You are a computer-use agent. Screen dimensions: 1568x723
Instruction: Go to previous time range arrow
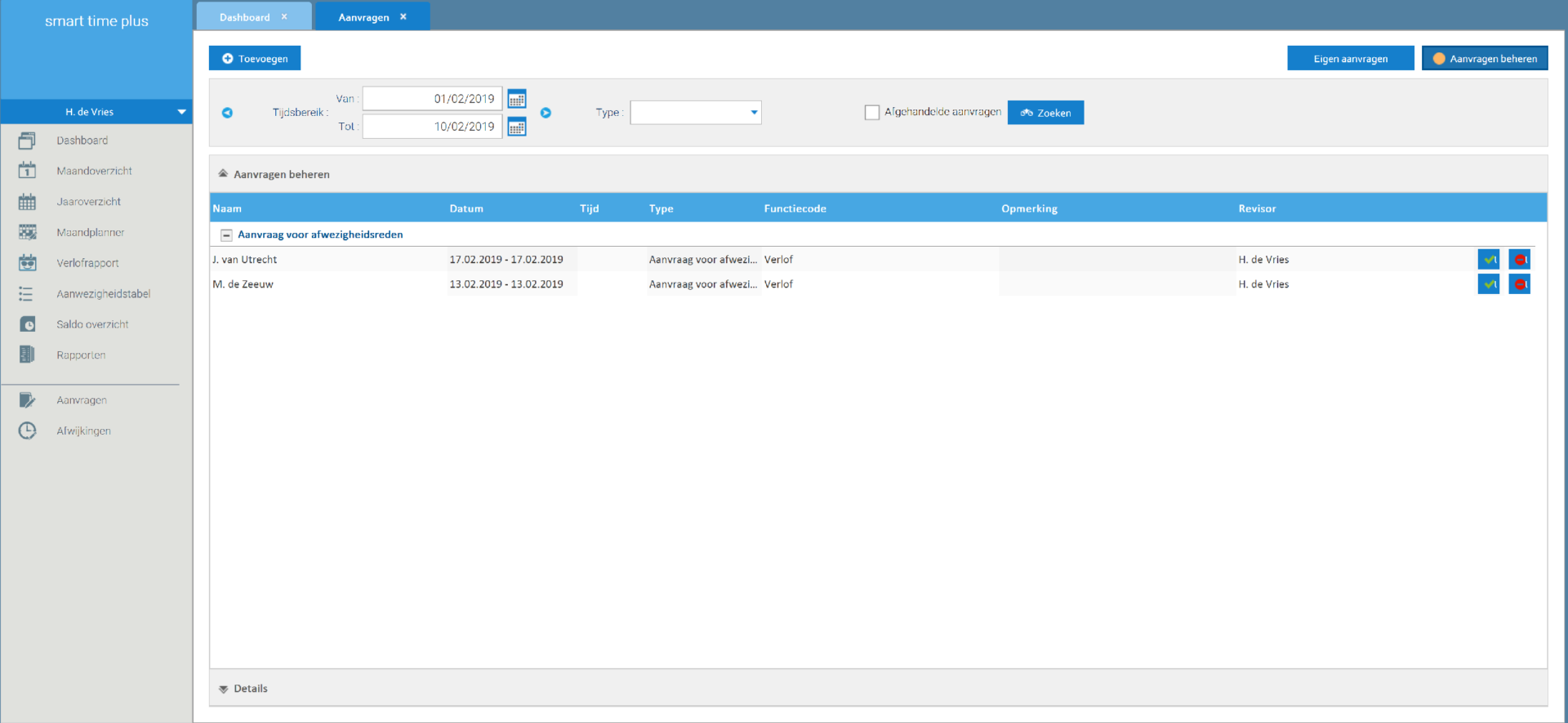click(x=227, y=113)
